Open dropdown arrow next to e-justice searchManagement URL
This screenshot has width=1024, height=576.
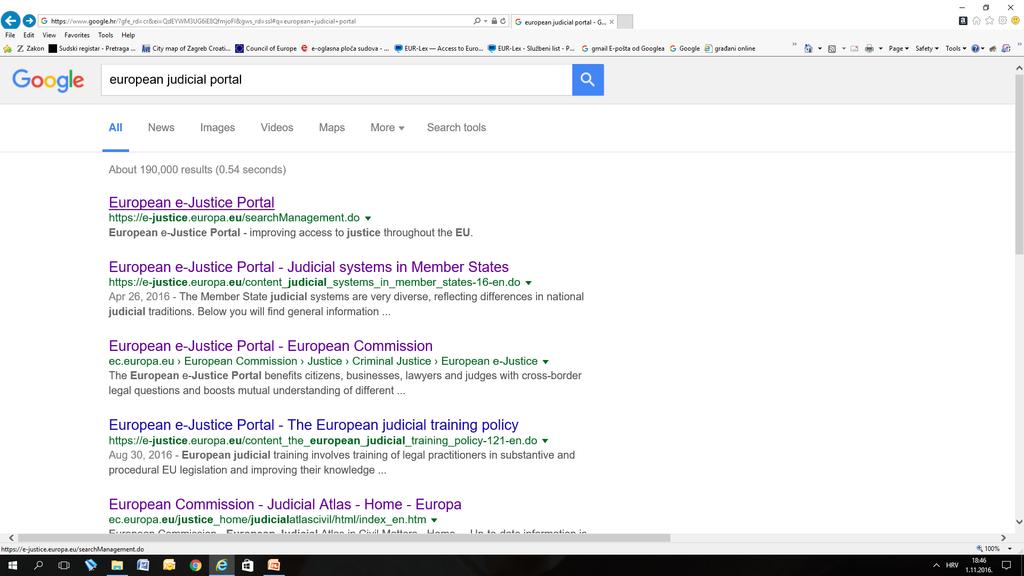368,218
